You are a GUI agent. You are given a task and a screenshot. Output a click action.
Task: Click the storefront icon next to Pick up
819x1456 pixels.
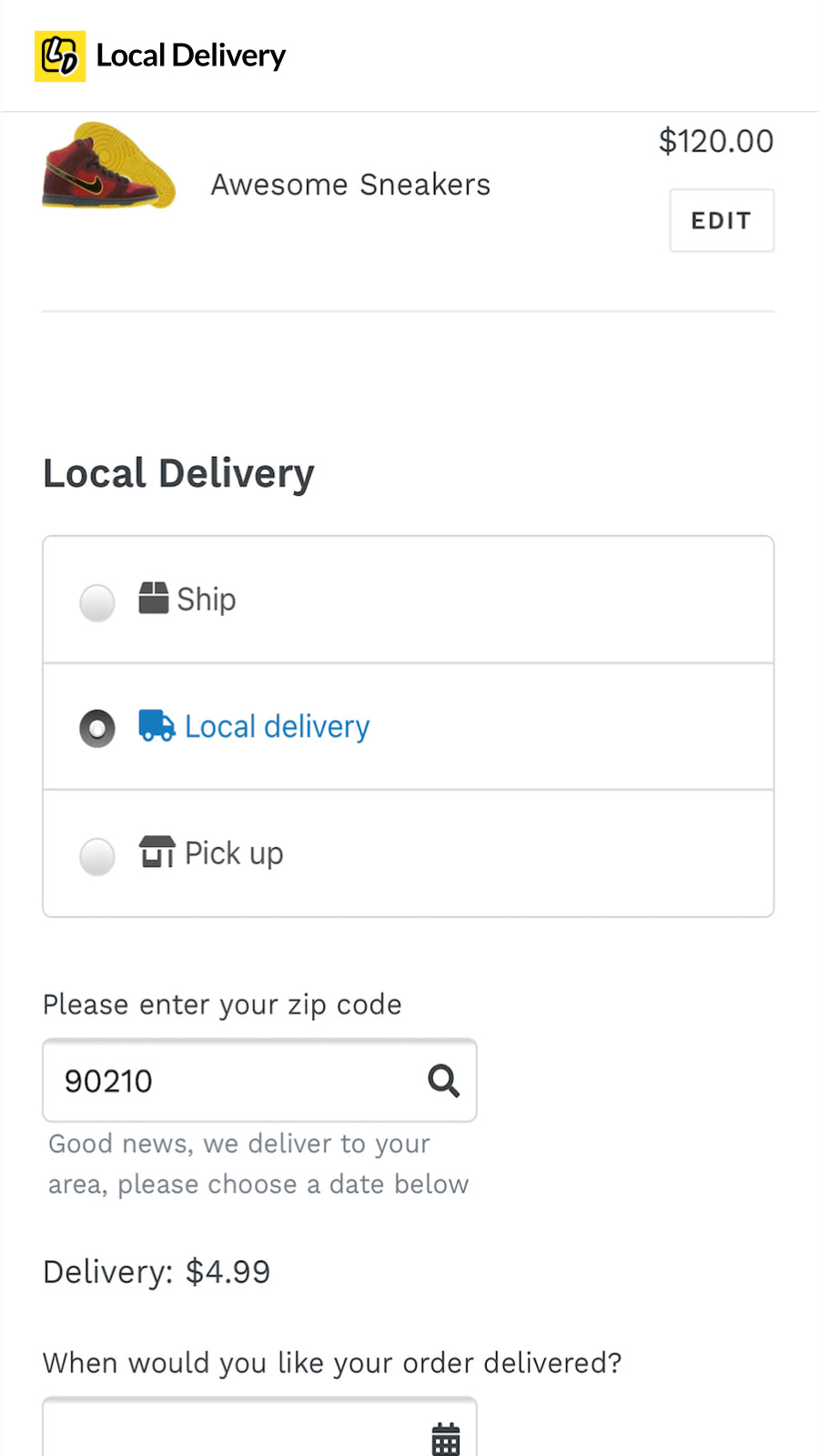[x=157, y=853]
